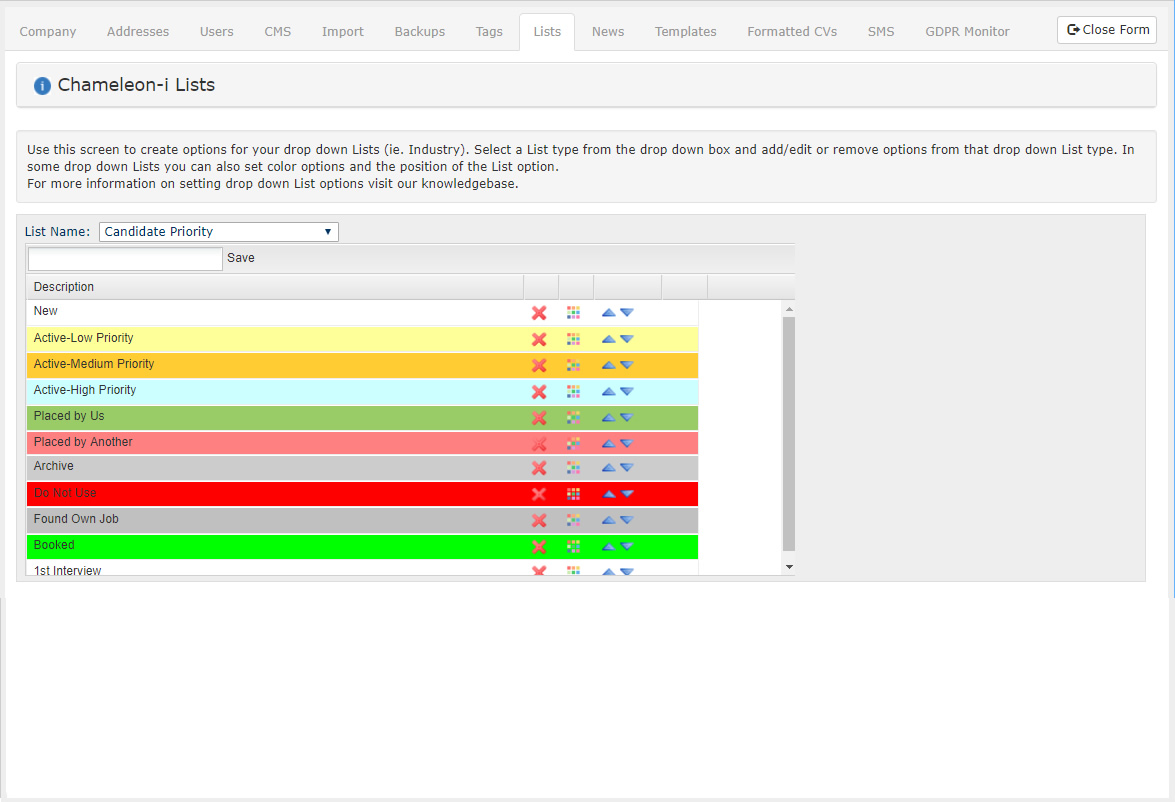Delete the Active-Medium Priority option
This screenshot has height=802, width=1175.
pyautogui.click(x=539, y=366)
